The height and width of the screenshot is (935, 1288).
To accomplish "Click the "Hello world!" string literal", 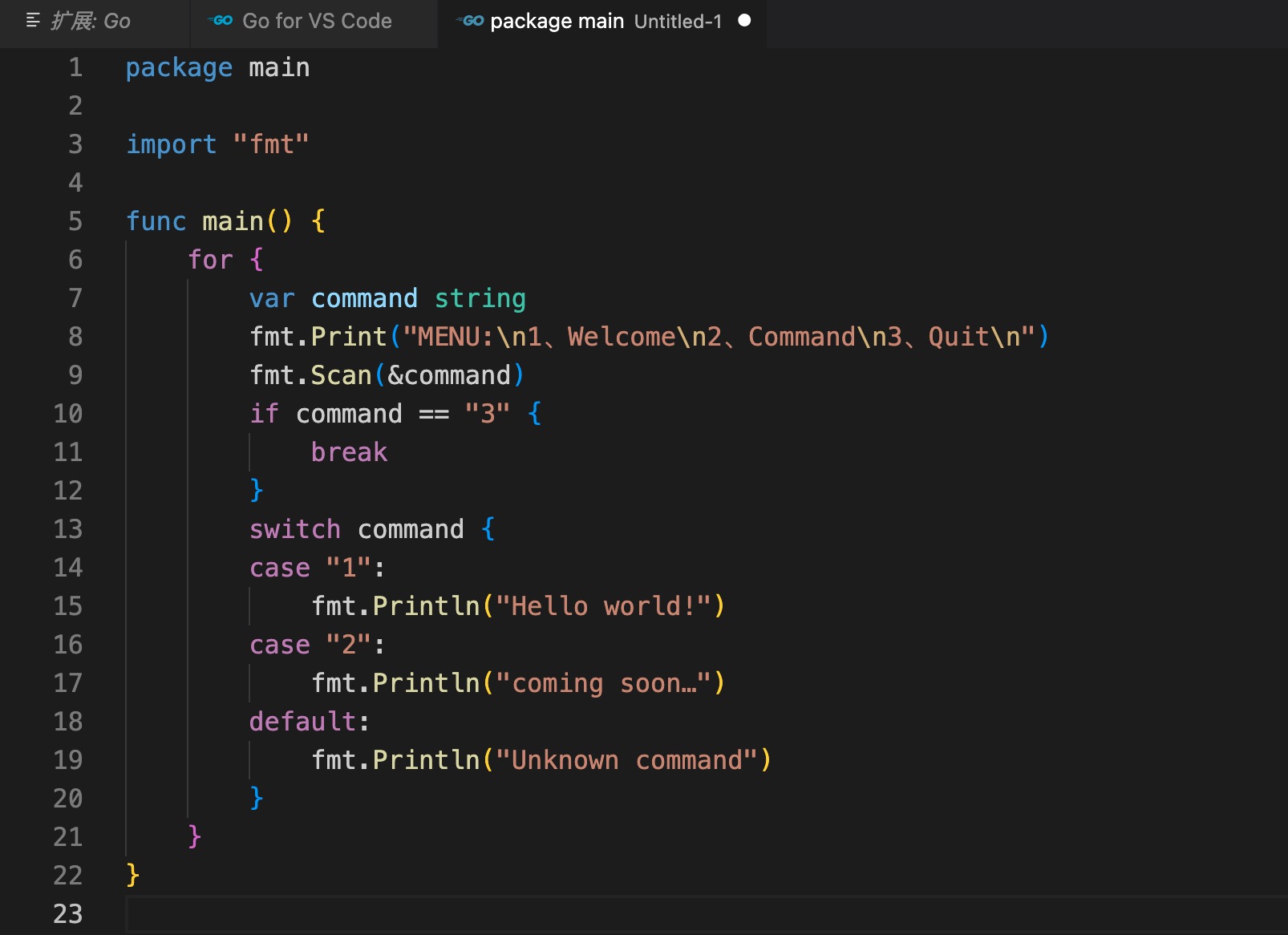I will [604, 606].
